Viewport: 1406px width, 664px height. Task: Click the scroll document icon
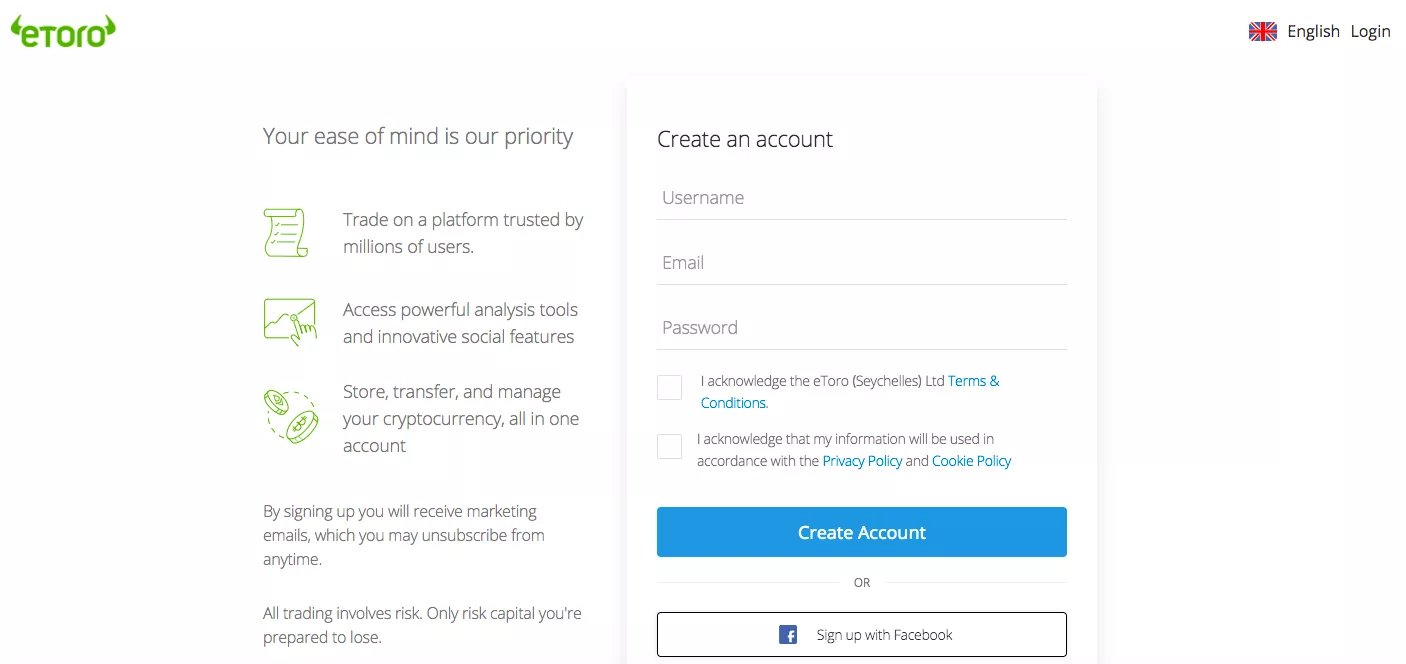[286, 233]
